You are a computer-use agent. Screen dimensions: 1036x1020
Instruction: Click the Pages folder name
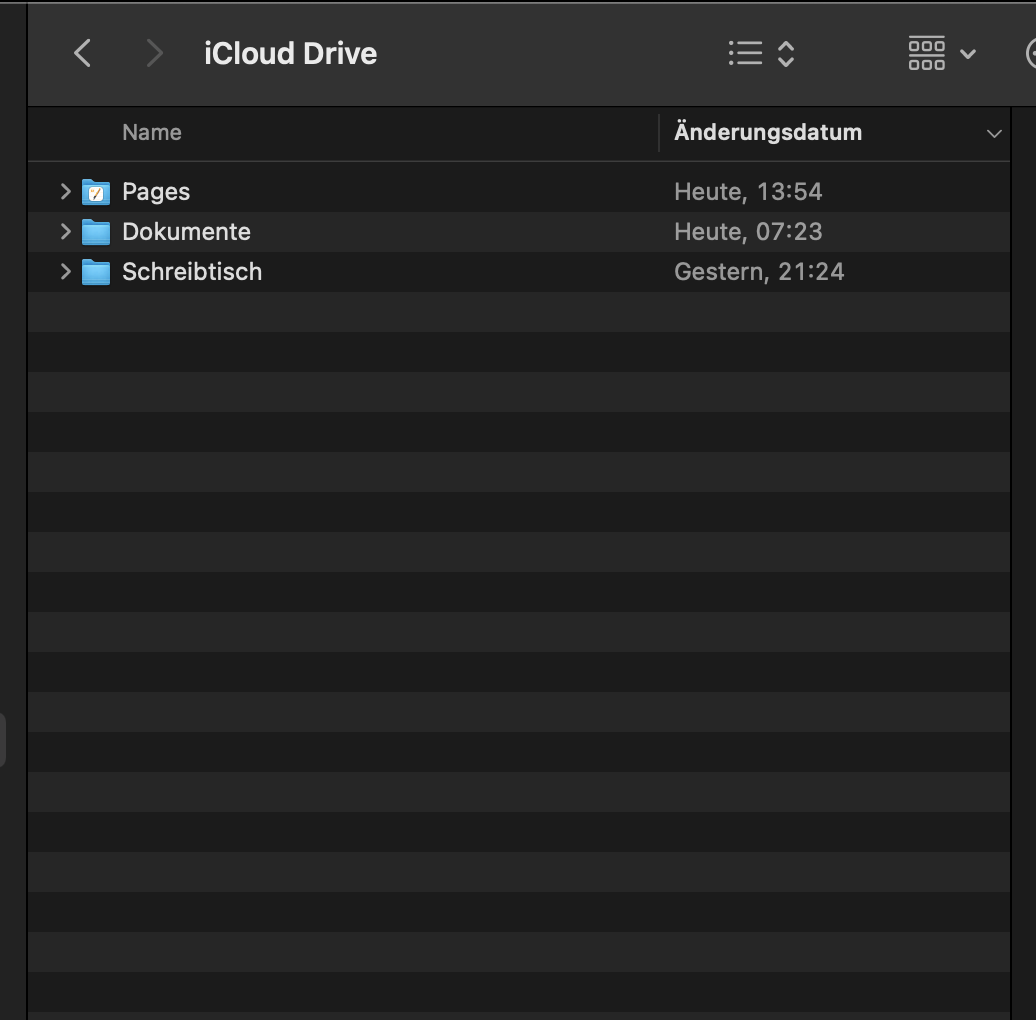pos(156,192)
